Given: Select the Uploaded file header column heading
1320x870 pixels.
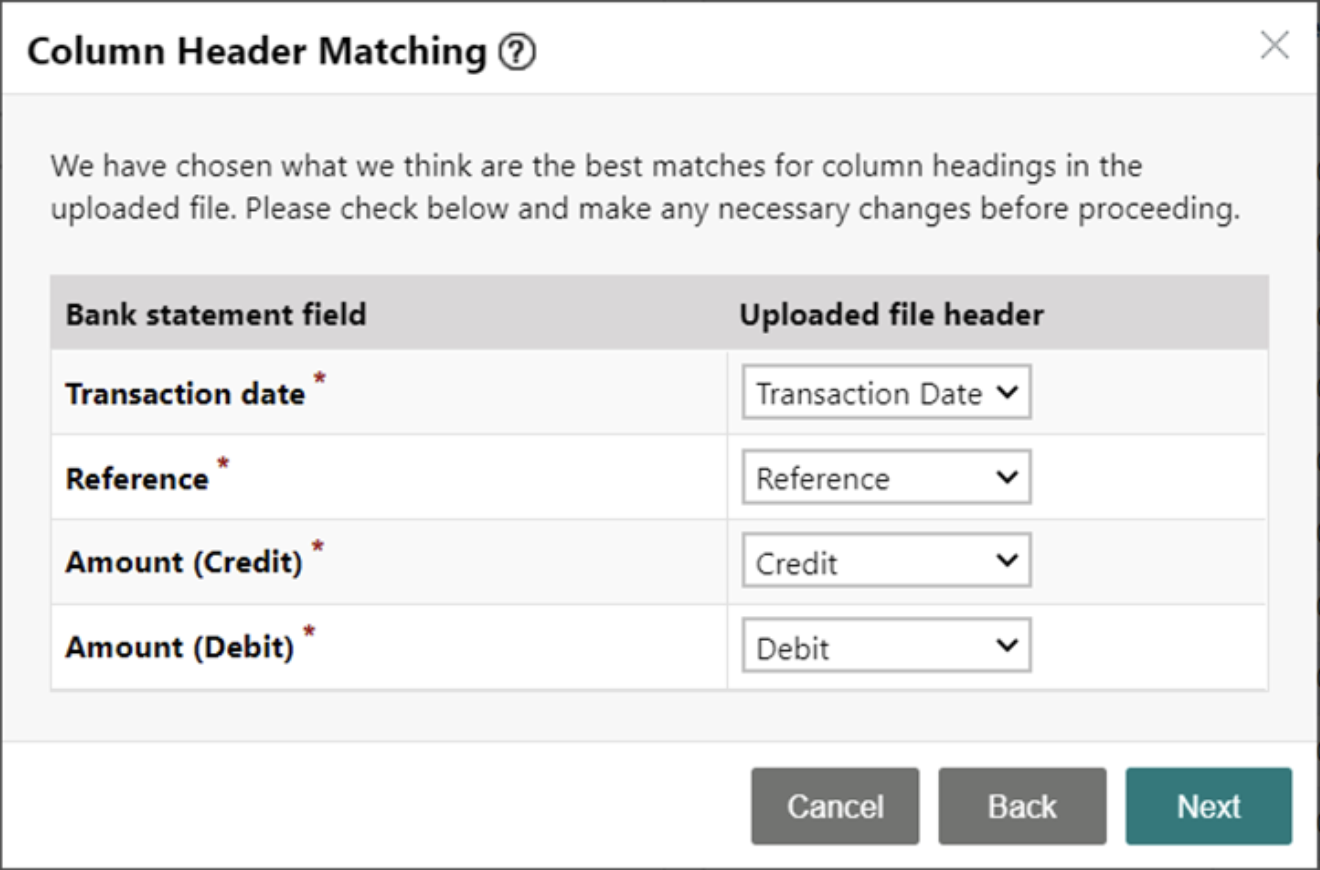Looking at the screenshot, I should (891, 315).
